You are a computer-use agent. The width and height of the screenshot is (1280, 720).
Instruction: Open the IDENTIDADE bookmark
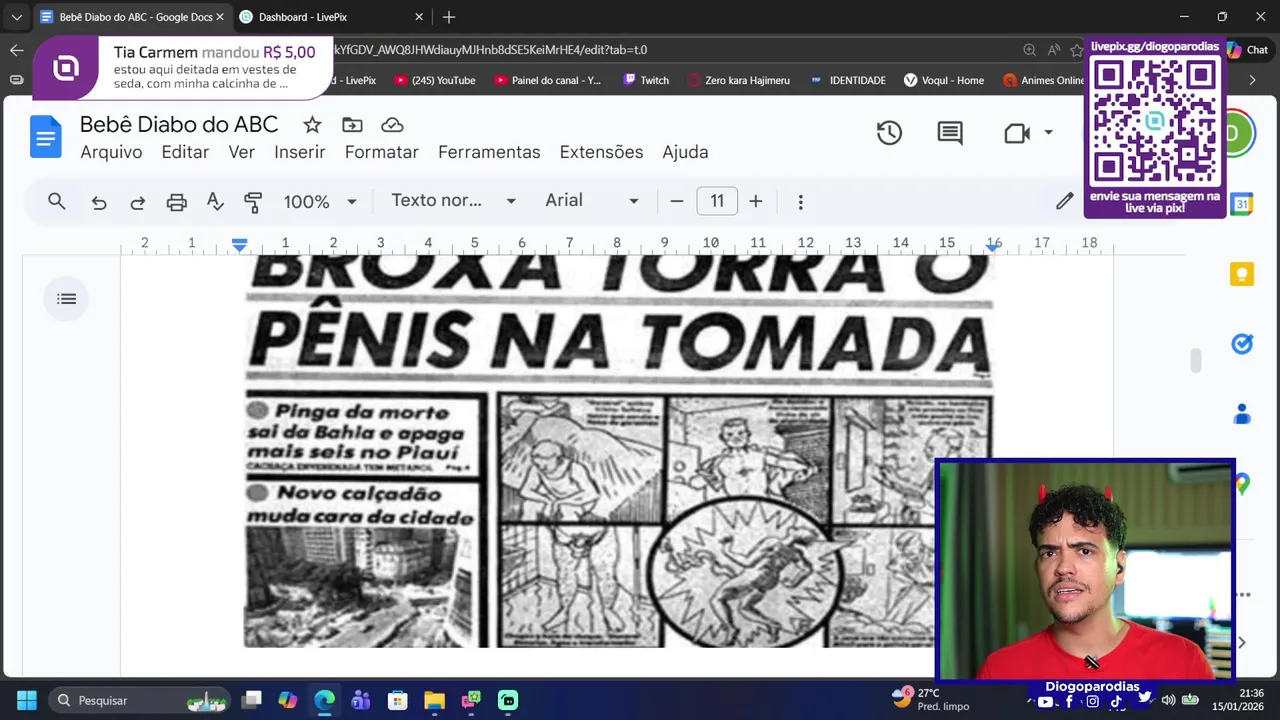coord(848,80)
